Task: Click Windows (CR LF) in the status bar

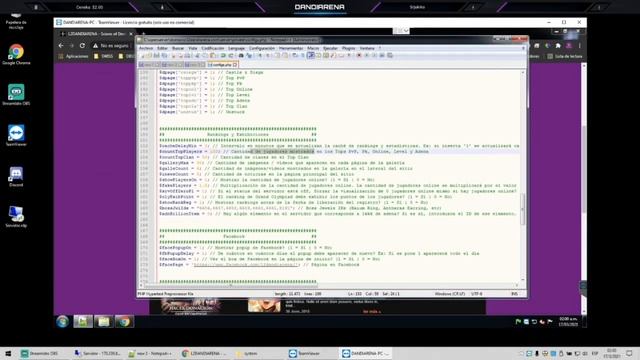Action: [x=450, y=293]
